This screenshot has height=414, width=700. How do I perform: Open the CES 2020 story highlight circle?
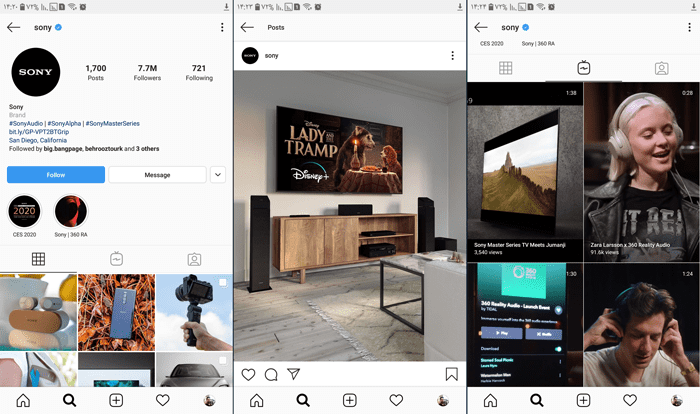point(24,211)
